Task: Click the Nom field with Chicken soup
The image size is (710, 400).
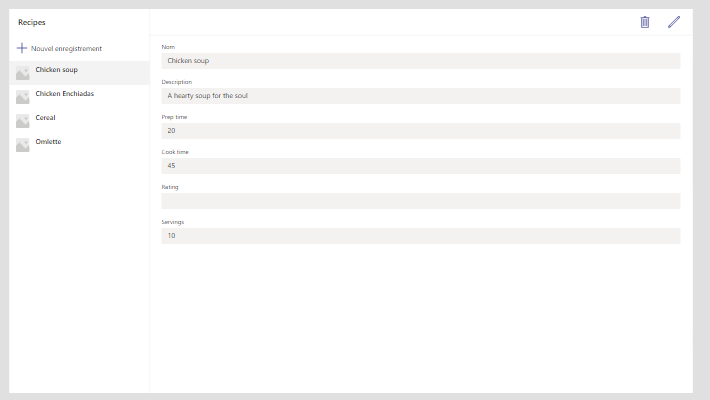Action: tap(421, 61)
